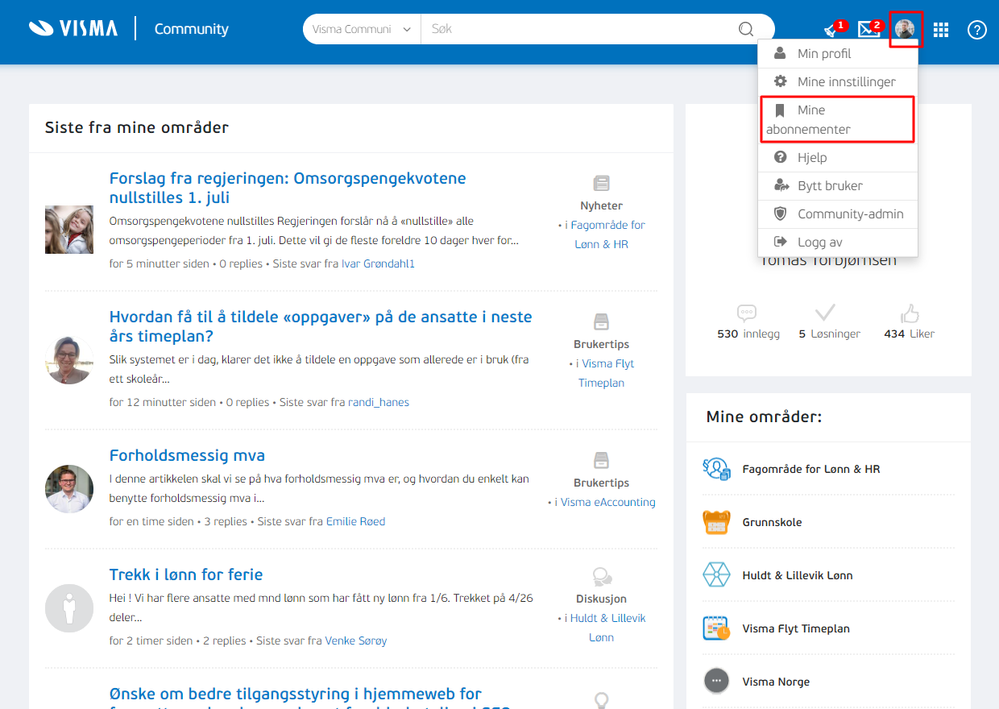Image resolution: width=999 pixels, height=709 pixels.
Task: Click the Visma Flyt Timeplan calendar icon
Action: (716, 628)
